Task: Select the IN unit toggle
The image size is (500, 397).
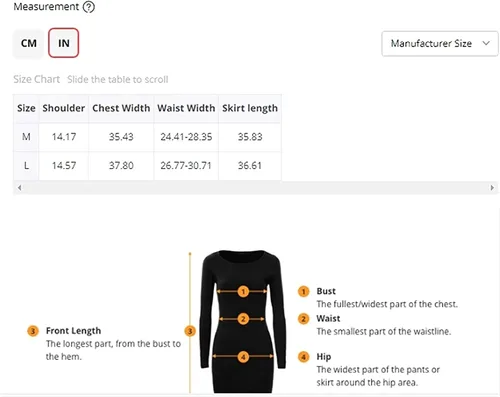Action: pyautogui.click(x=64, y=43)
